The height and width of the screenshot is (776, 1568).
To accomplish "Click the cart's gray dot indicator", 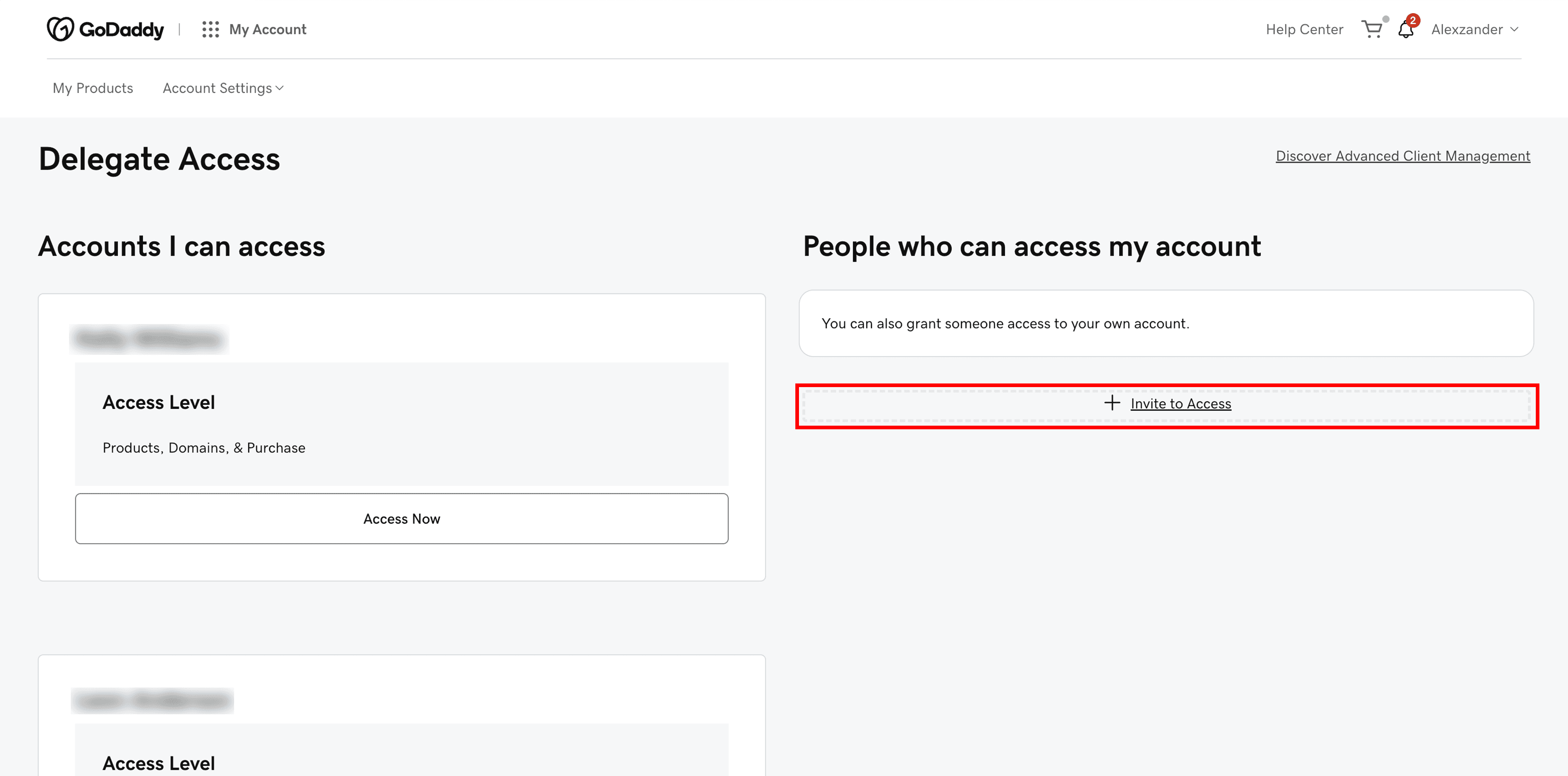I will (1386, 19).
